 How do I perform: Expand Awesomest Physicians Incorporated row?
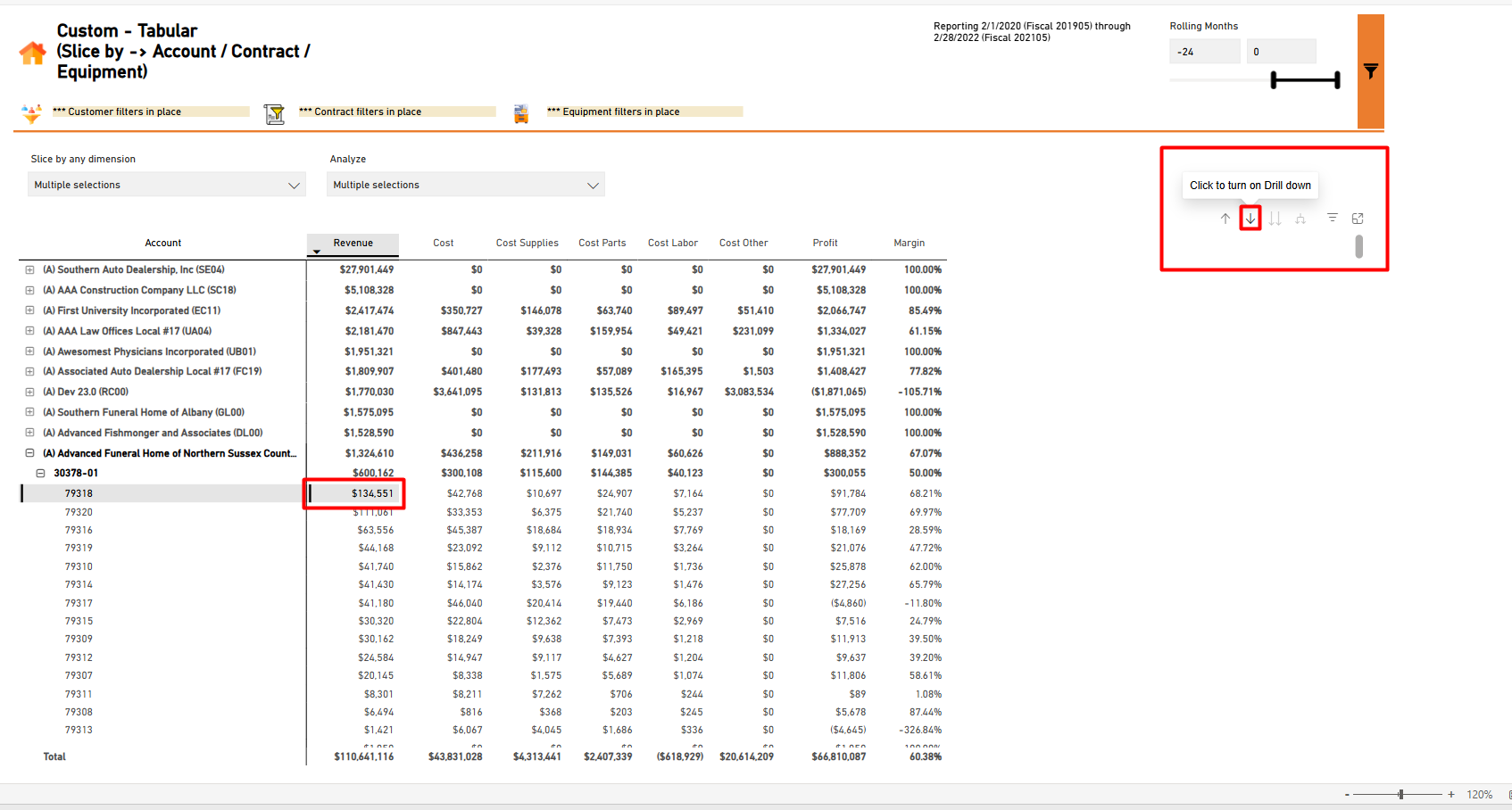click(29, 351)
